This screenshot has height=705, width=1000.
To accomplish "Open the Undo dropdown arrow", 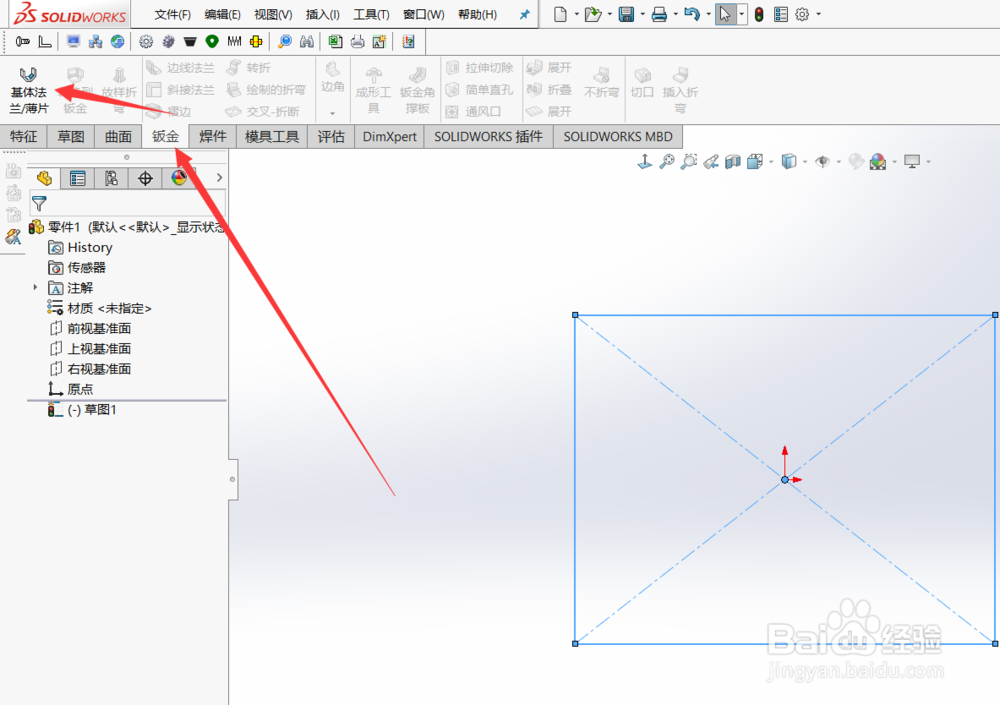I will [709, 14].
